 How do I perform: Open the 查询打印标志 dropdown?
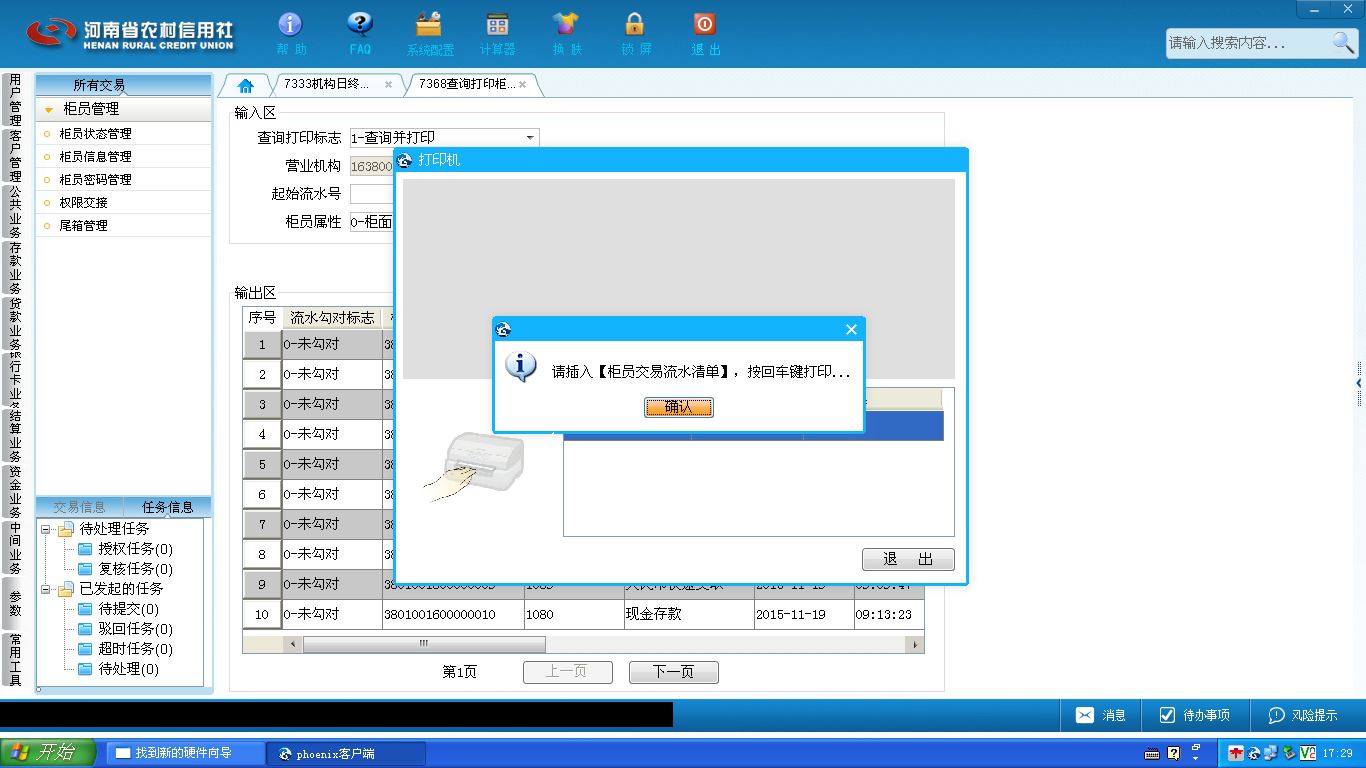(530, 138)
